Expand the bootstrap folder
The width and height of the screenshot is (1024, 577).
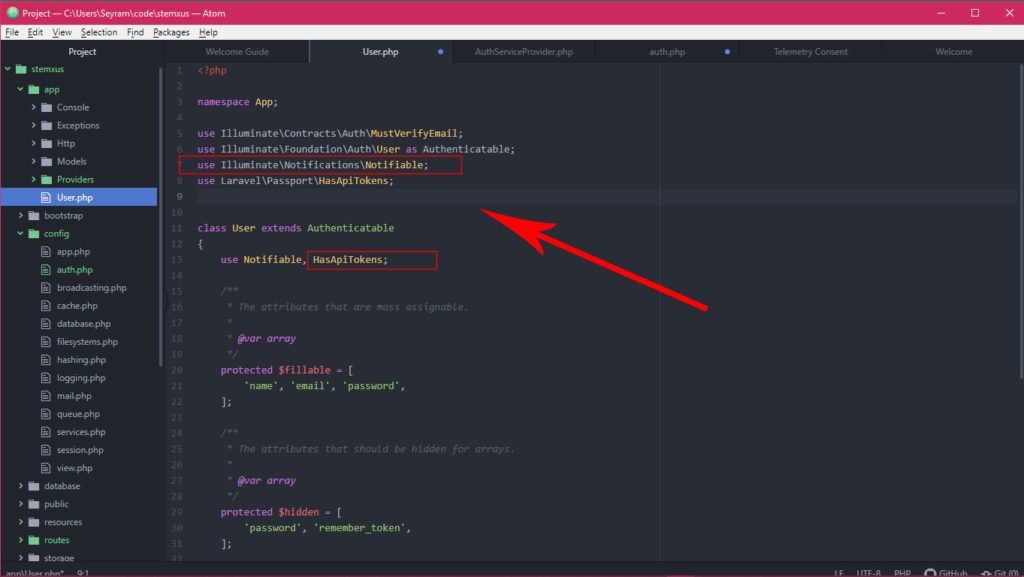point(21,216)
